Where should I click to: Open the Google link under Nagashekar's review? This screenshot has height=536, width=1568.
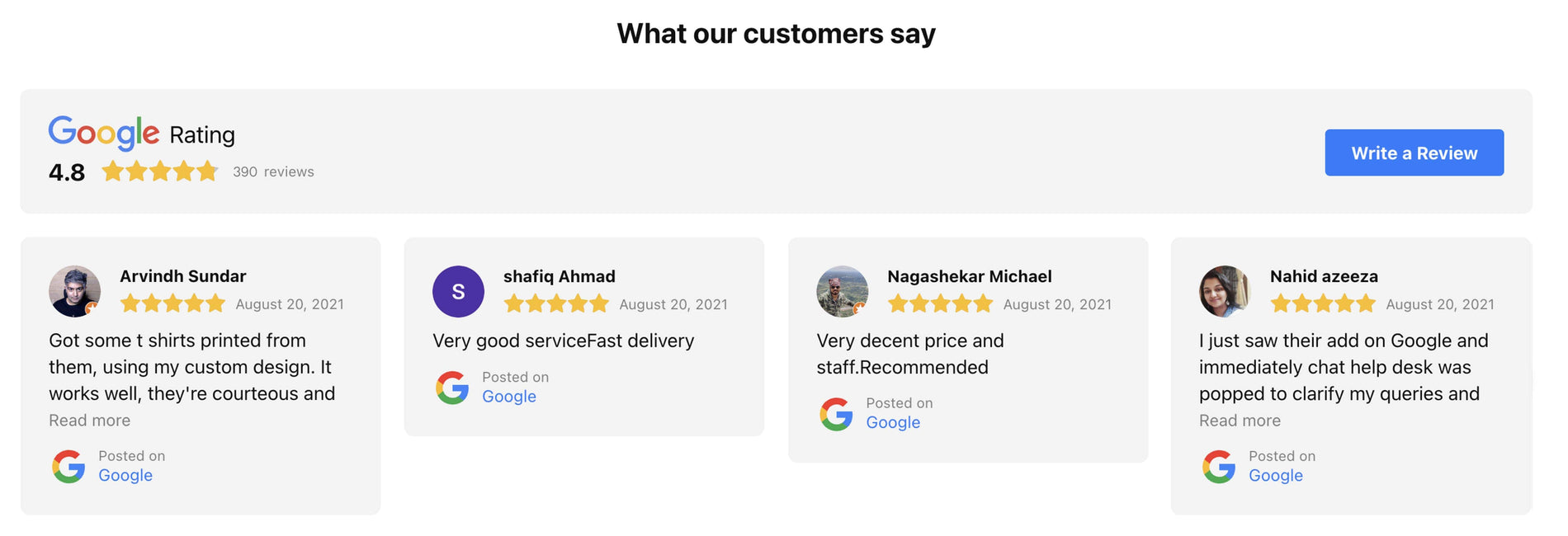tap(893, 423)
